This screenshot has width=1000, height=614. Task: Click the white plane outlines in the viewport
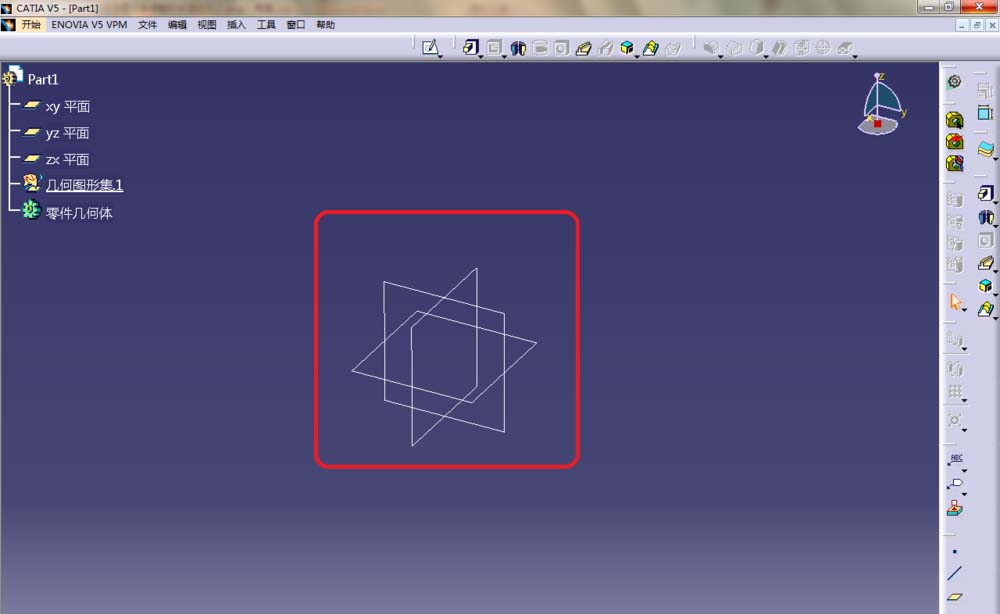[x=445, y=357]
